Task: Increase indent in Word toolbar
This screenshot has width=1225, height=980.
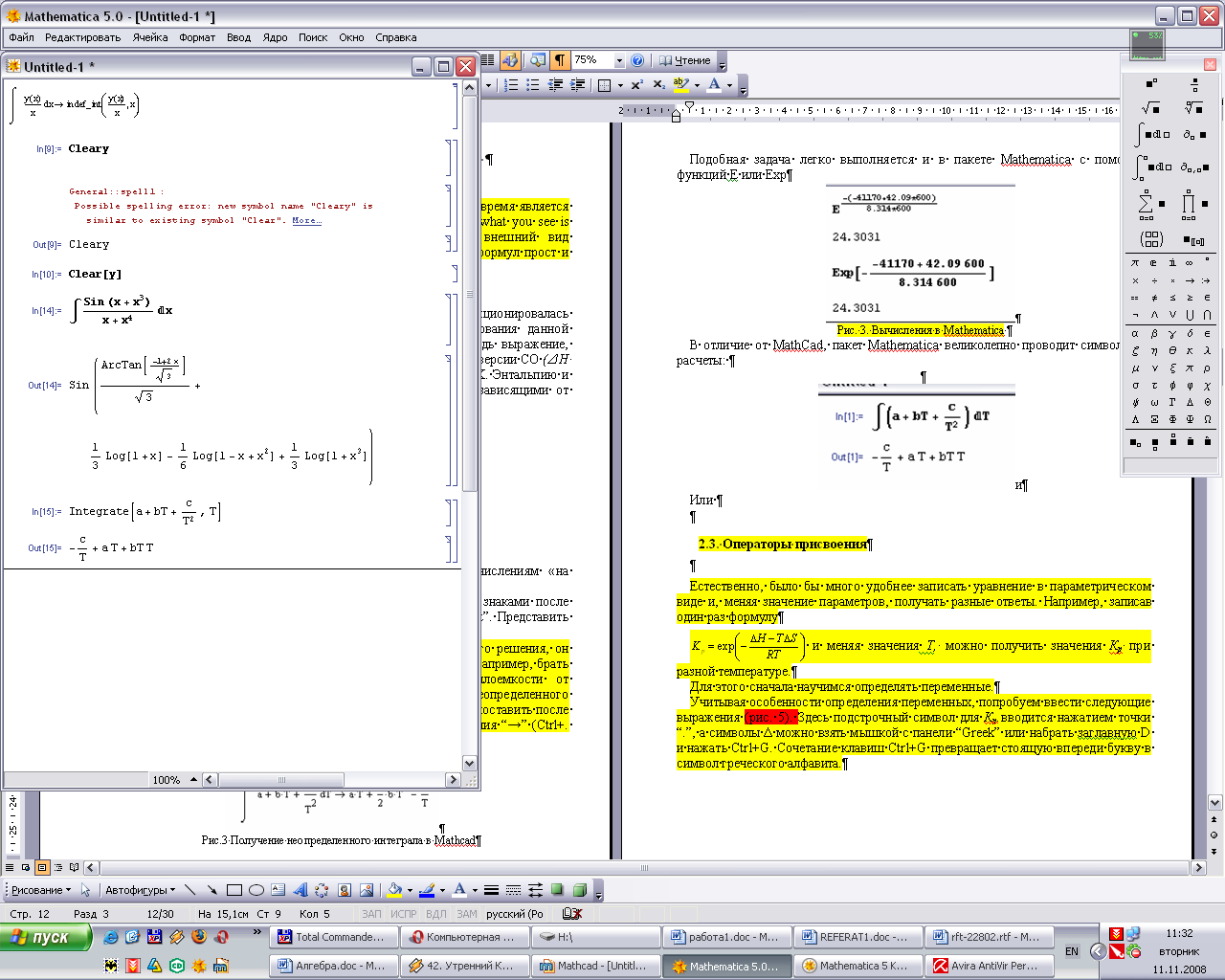Action: [577, 85]
